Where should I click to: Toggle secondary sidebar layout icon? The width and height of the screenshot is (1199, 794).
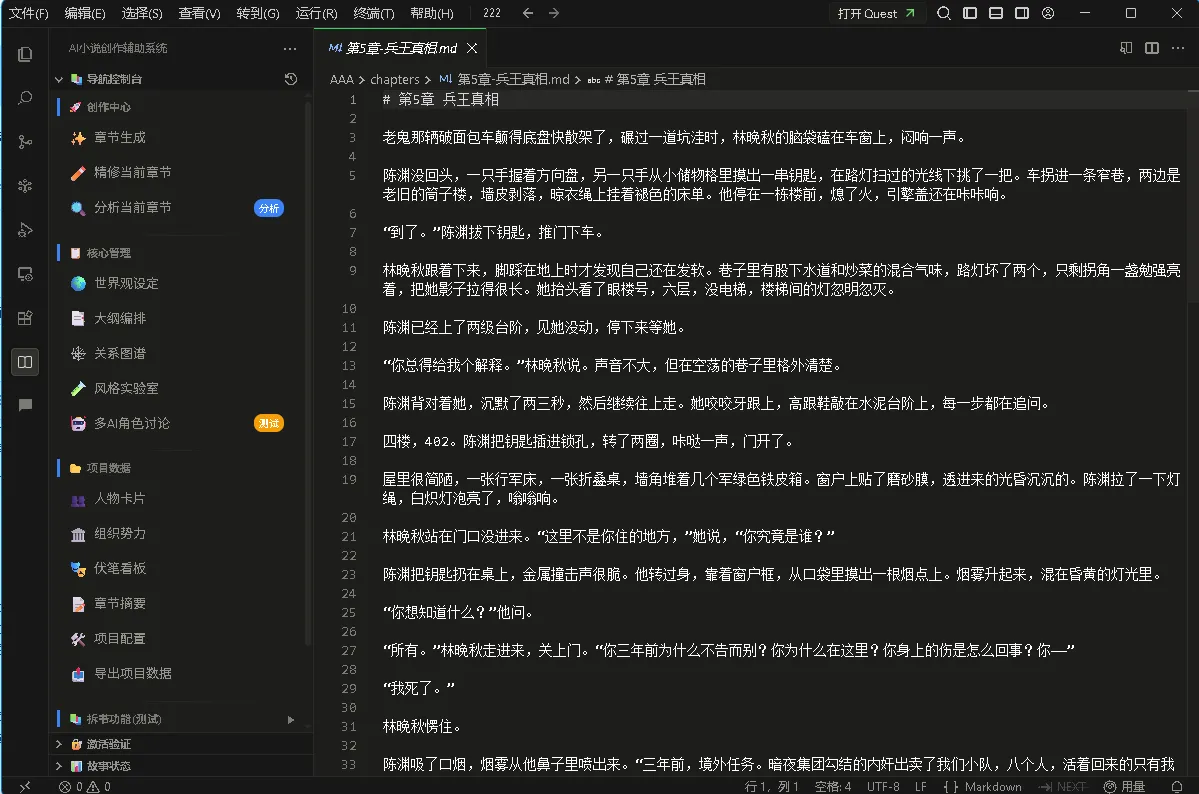pos(1022,13)
